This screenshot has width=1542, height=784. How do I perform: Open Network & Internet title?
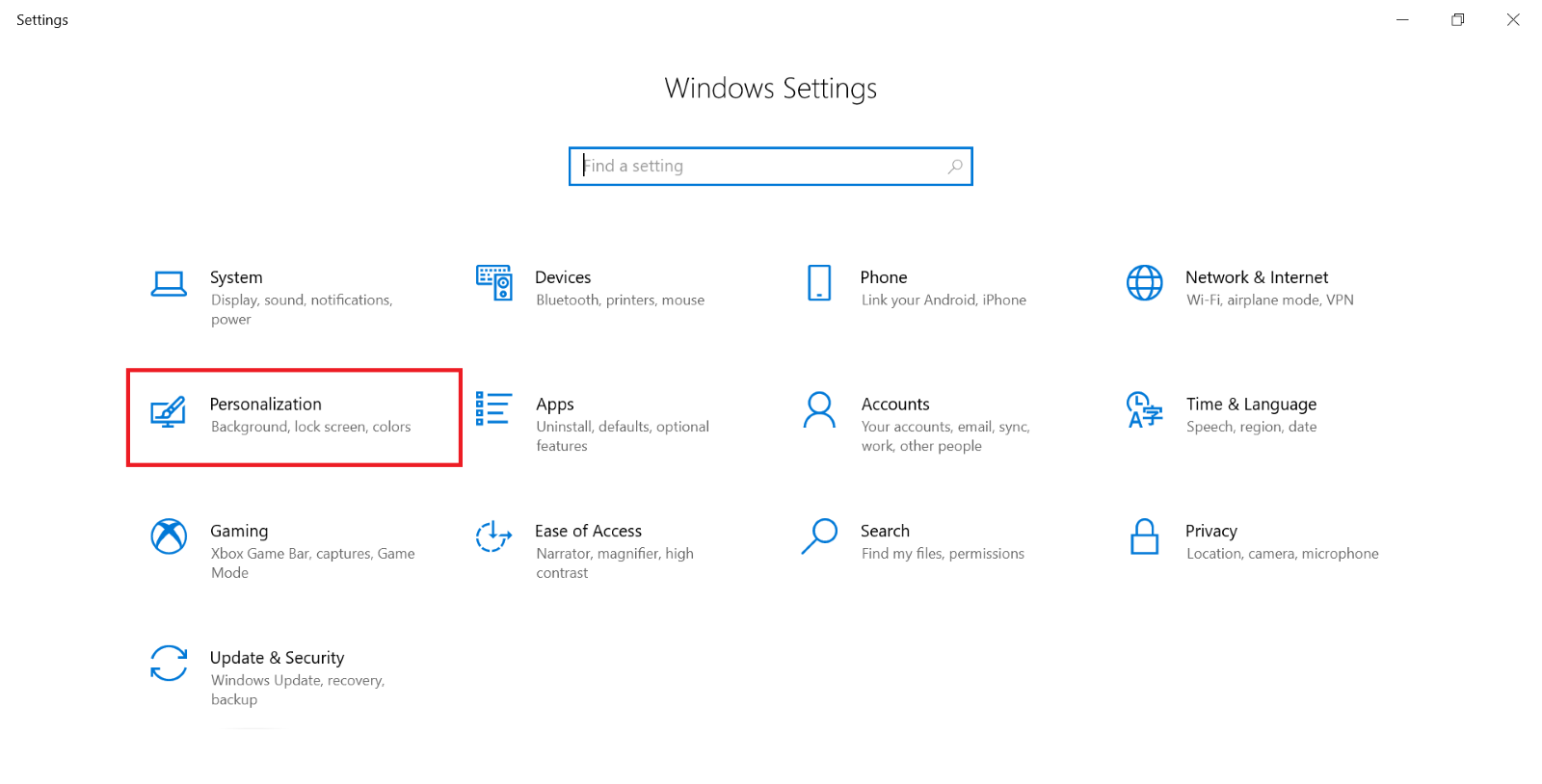pyautogui.click(x=1257, y=277)
